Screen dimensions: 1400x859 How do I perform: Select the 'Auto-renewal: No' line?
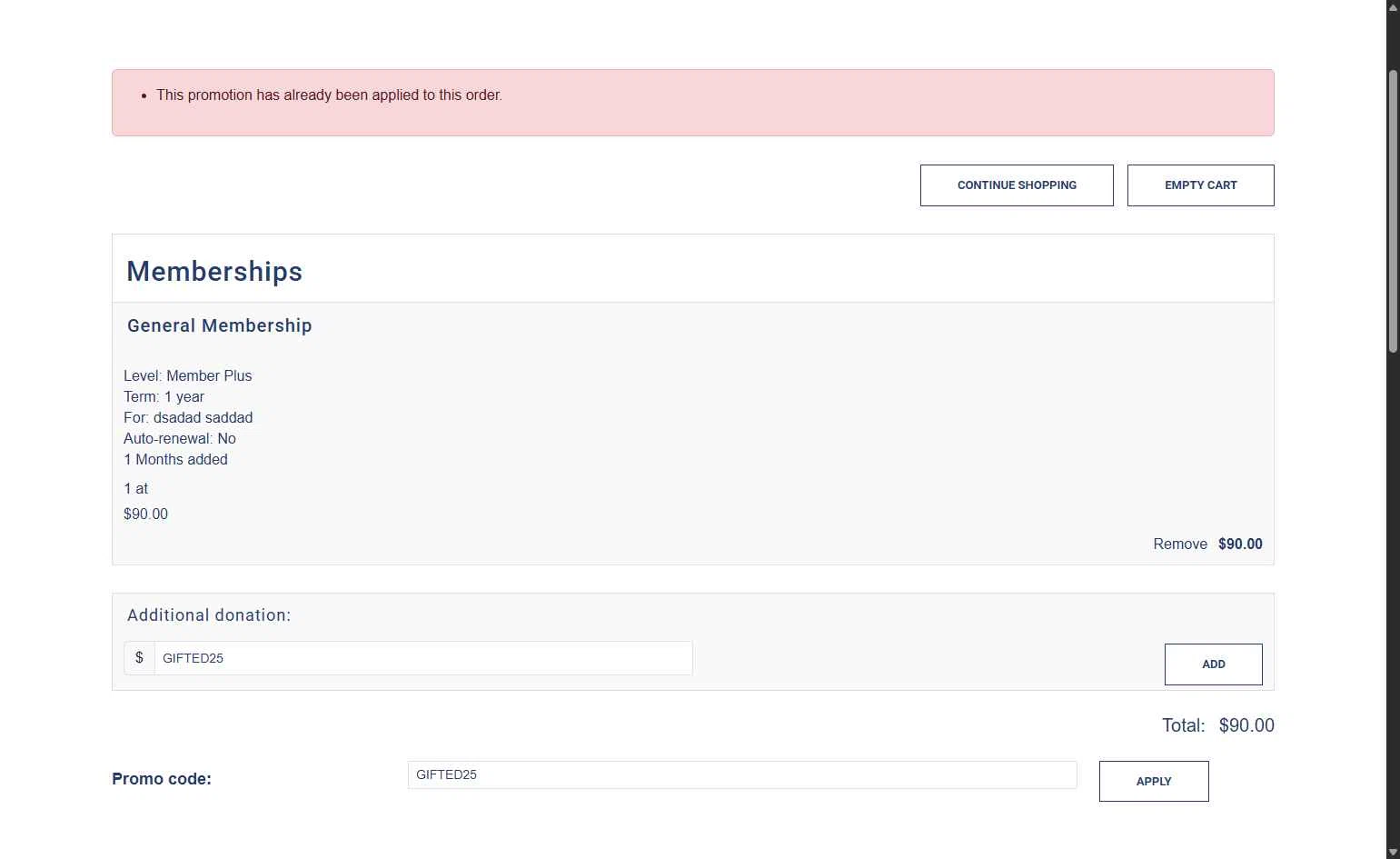click(x=180, y=438)
